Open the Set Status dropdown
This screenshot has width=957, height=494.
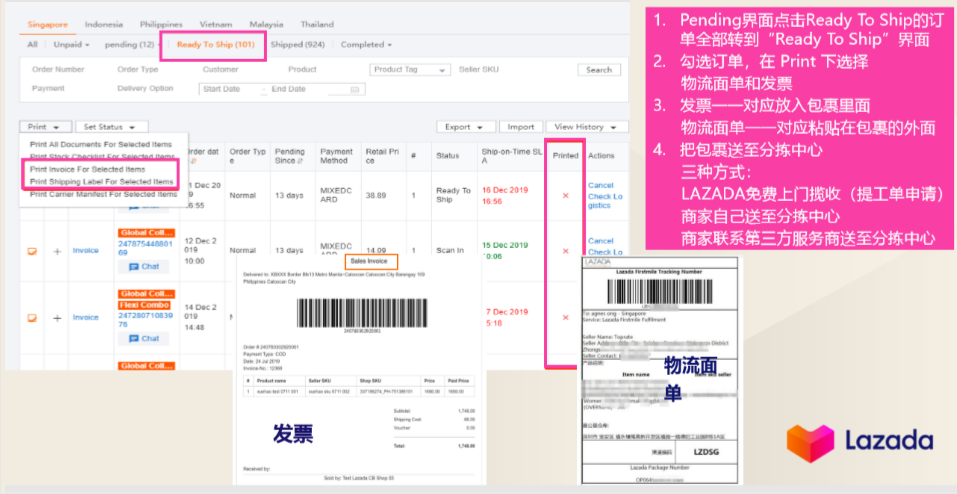pyautogui.click(x=112, y=127)
